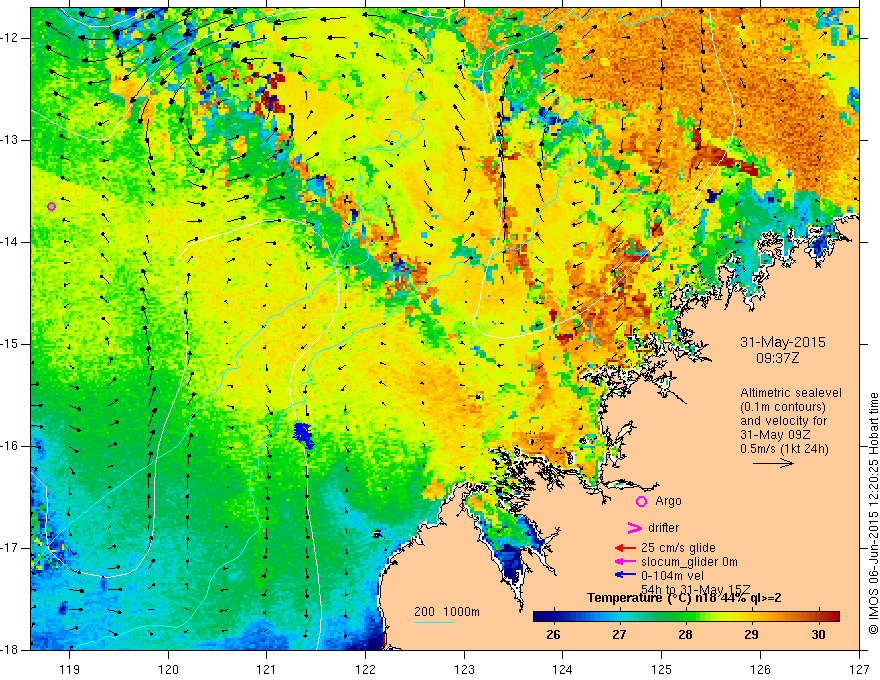
Task: Click the '-15' latitude axis label
Action: click(10, 344)
